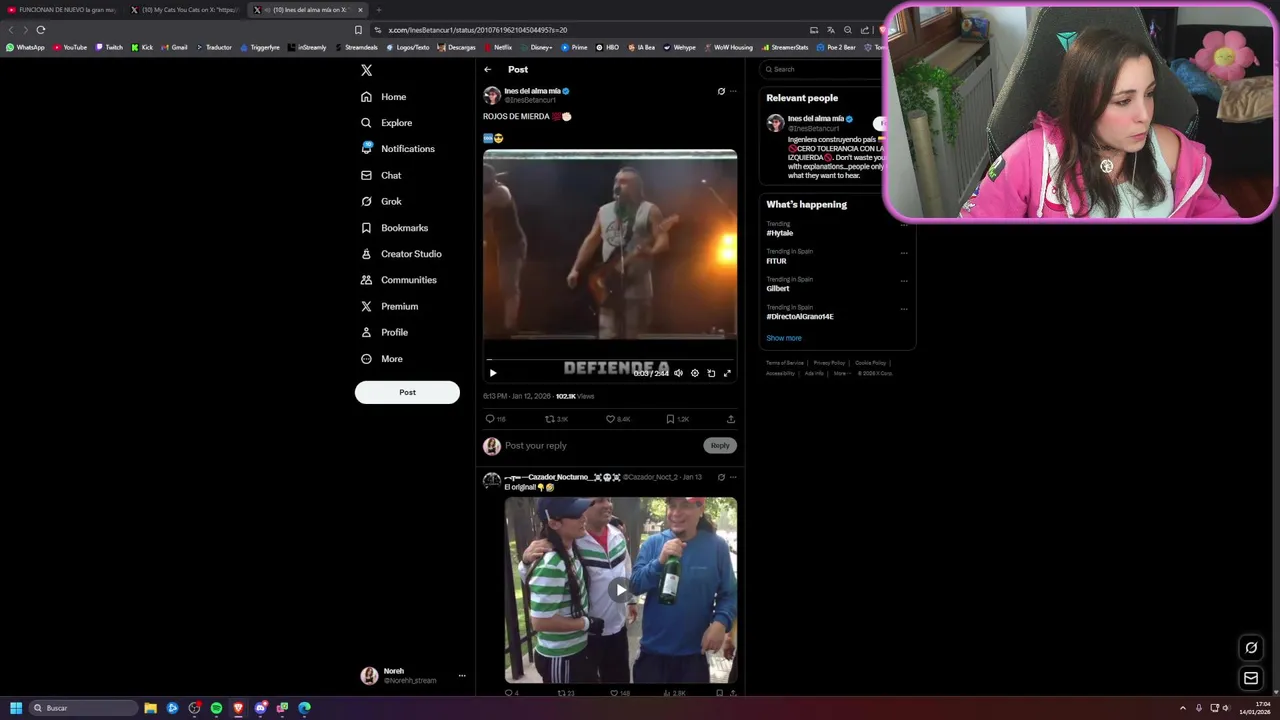Open Notifications in X sidebar

pyautogui.click(x=398, y=149)
